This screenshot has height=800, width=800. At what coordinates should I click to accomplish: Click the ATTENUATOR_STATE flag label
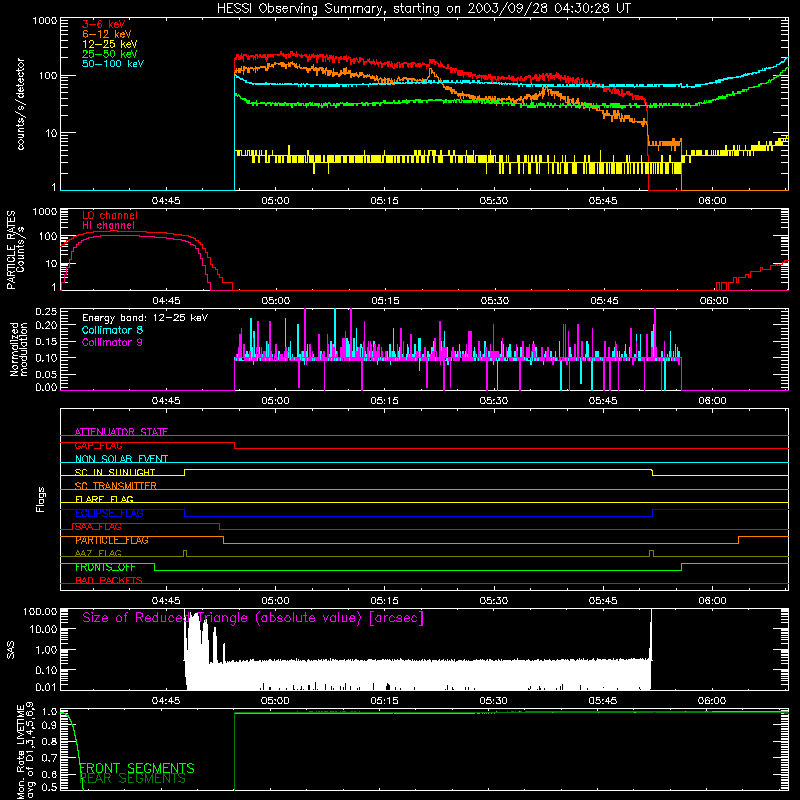[121, 432]
